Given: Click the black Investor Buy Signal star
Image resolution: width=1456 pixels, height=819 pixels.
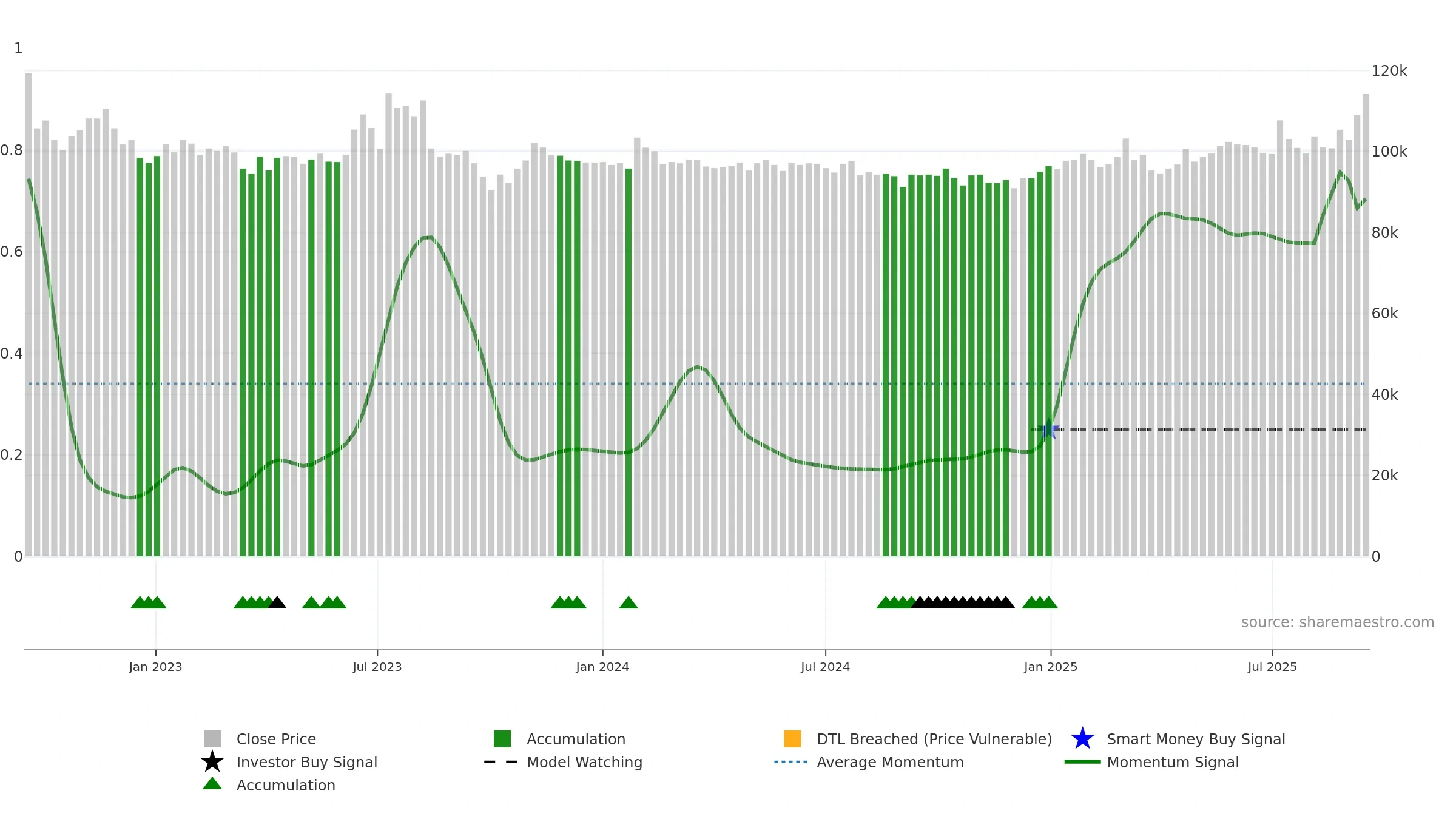Looking at the screenshot, I should click(212, 762).
